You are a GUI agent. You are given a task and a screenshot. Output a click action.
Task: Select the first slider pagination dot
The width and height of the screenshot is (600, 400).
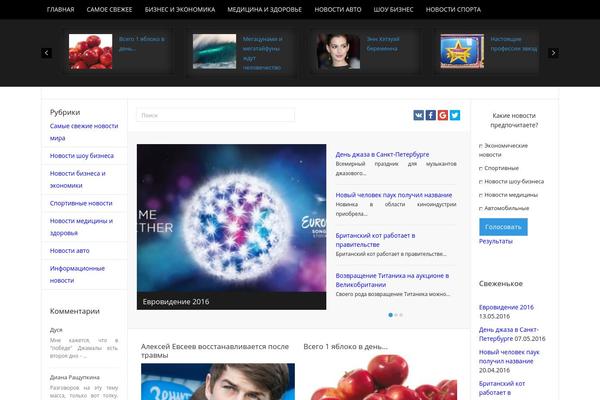pos(390,315)
